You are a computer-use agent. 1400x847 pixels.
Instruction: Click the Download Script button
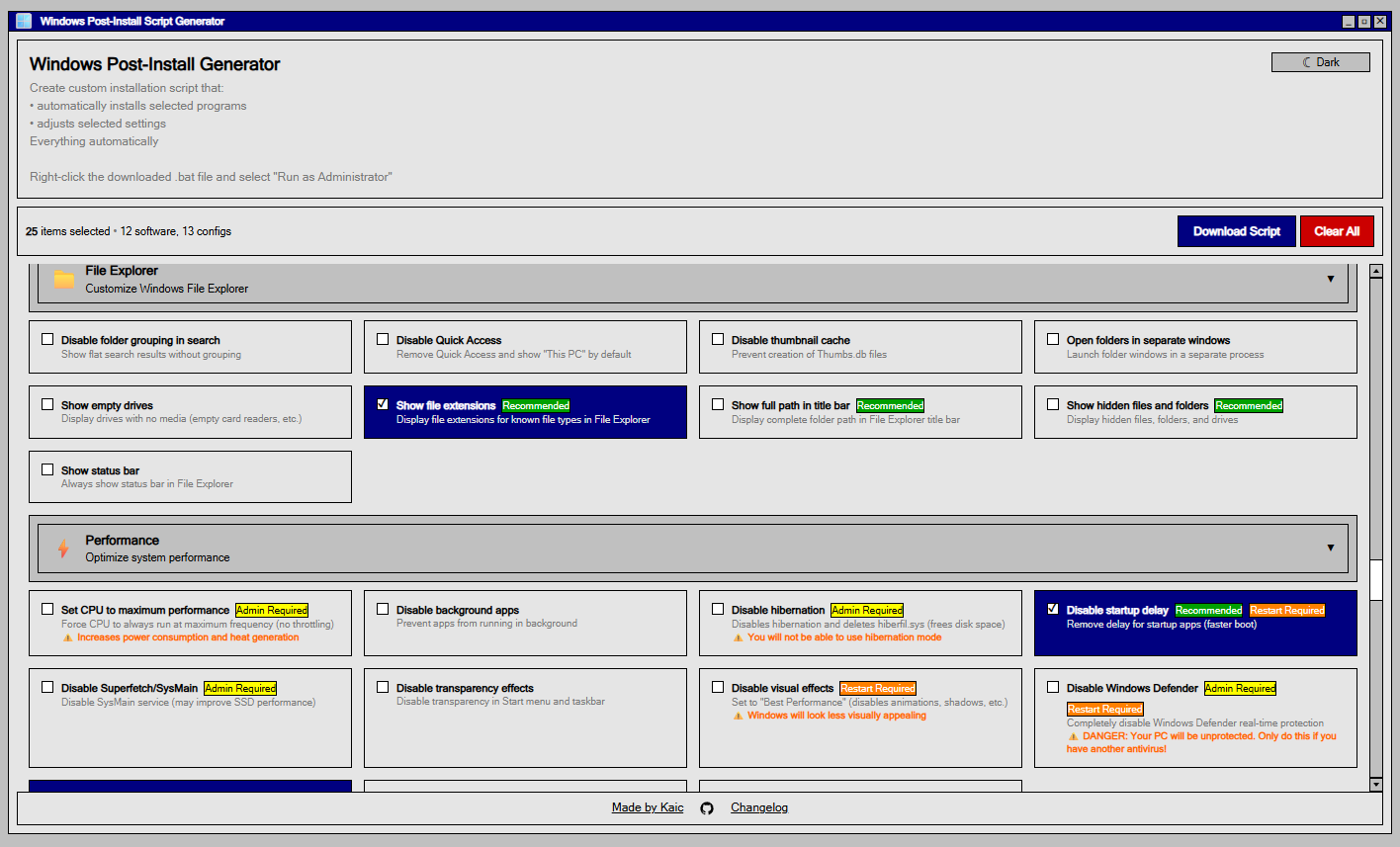coord(1237,231)
